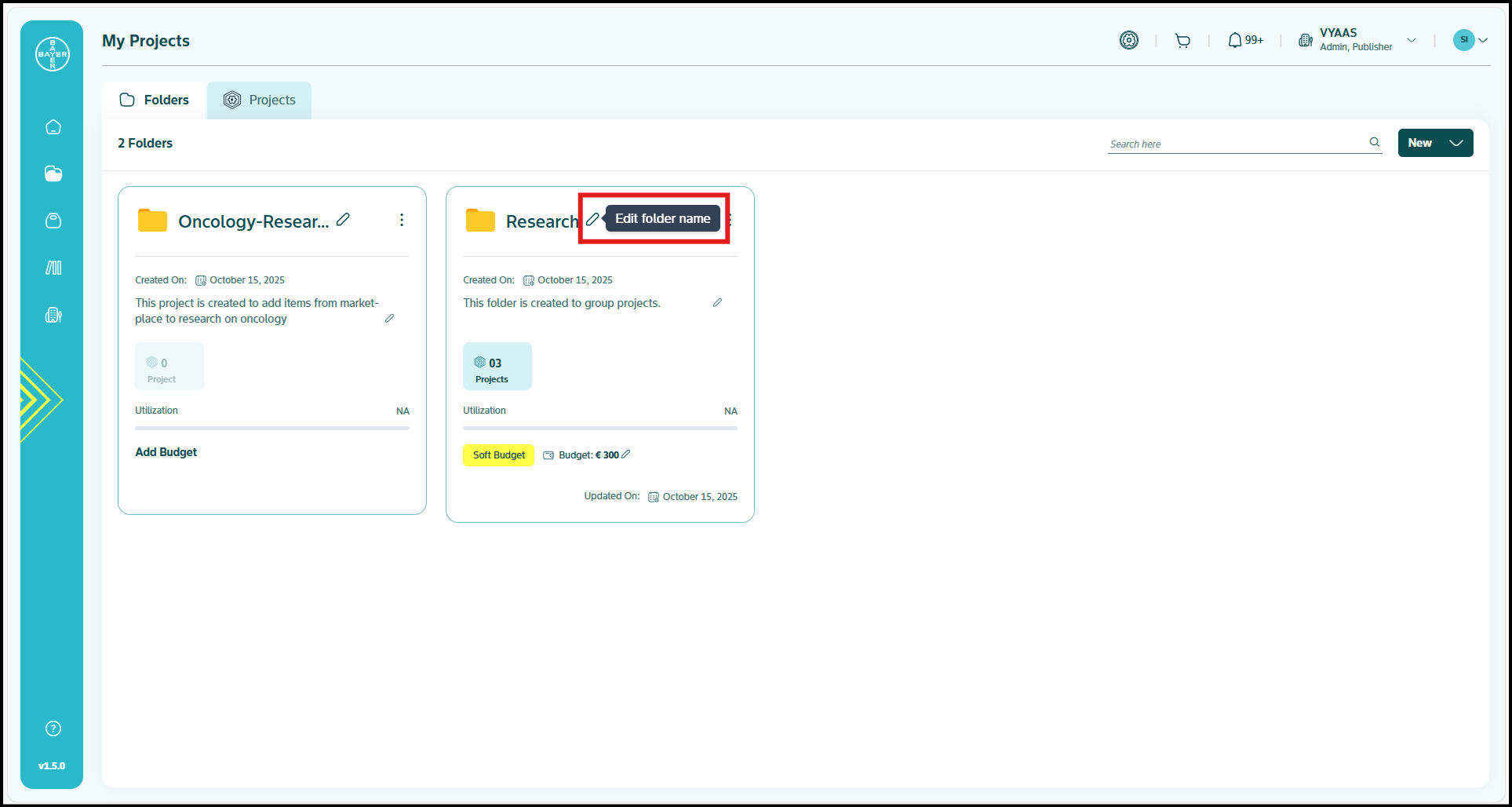This screenshot has width=1512, height=807.
Task: Select the Folders tab
Action: click(155, 100)
